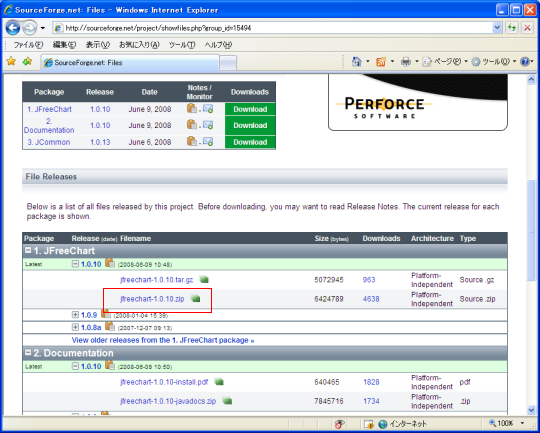Click Download button for JFreeChart row
The width and height of the screenshot is (540, 433).
coord(250,109)
